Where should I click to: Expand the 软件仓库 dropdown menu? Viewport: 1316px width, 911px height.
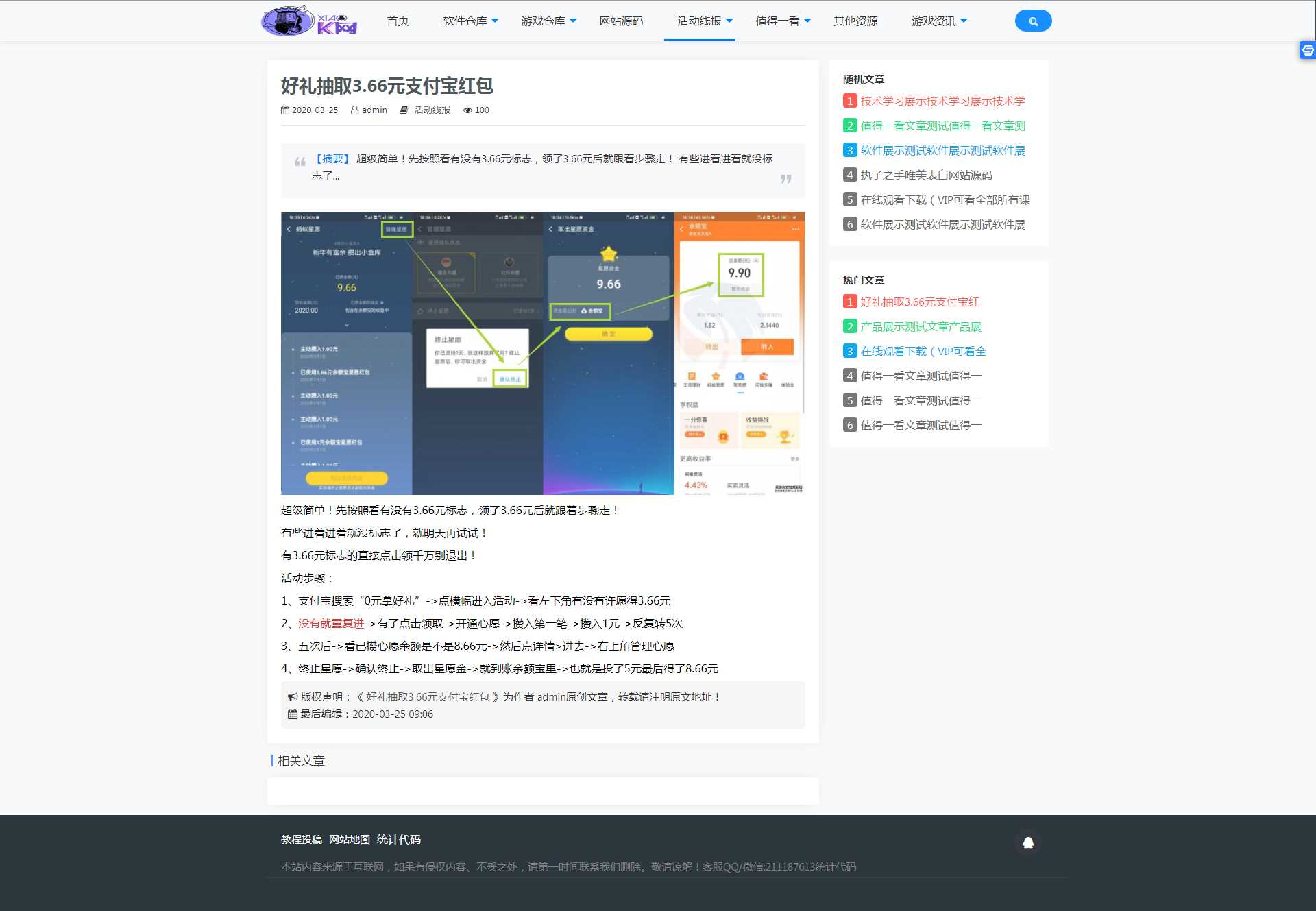(467, 21)
